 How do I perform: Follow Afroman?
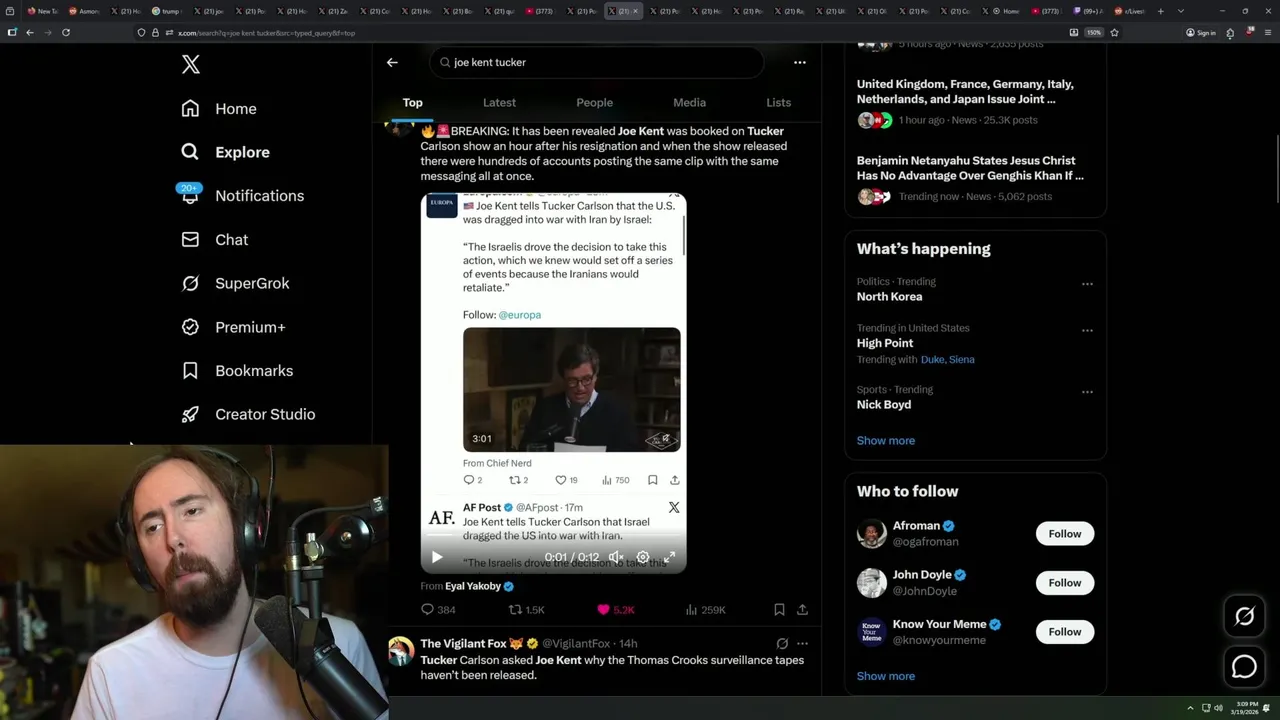tap(1065, 534)
